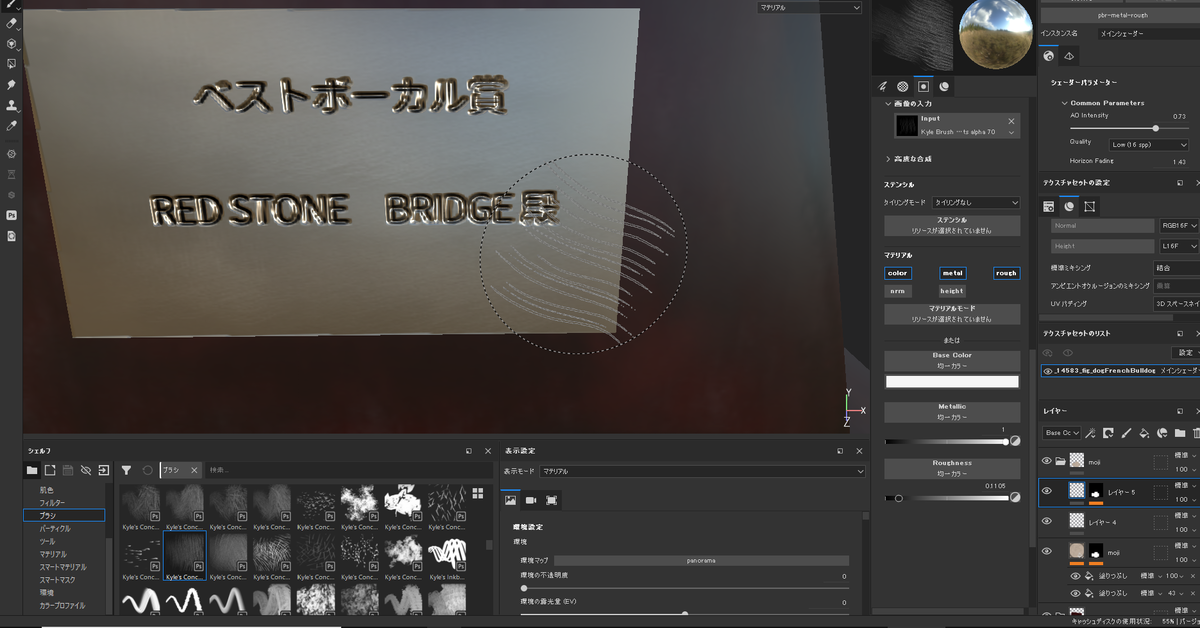Expand the 高度な合成 section
The image size is (1200, 628).
(889, 159)
